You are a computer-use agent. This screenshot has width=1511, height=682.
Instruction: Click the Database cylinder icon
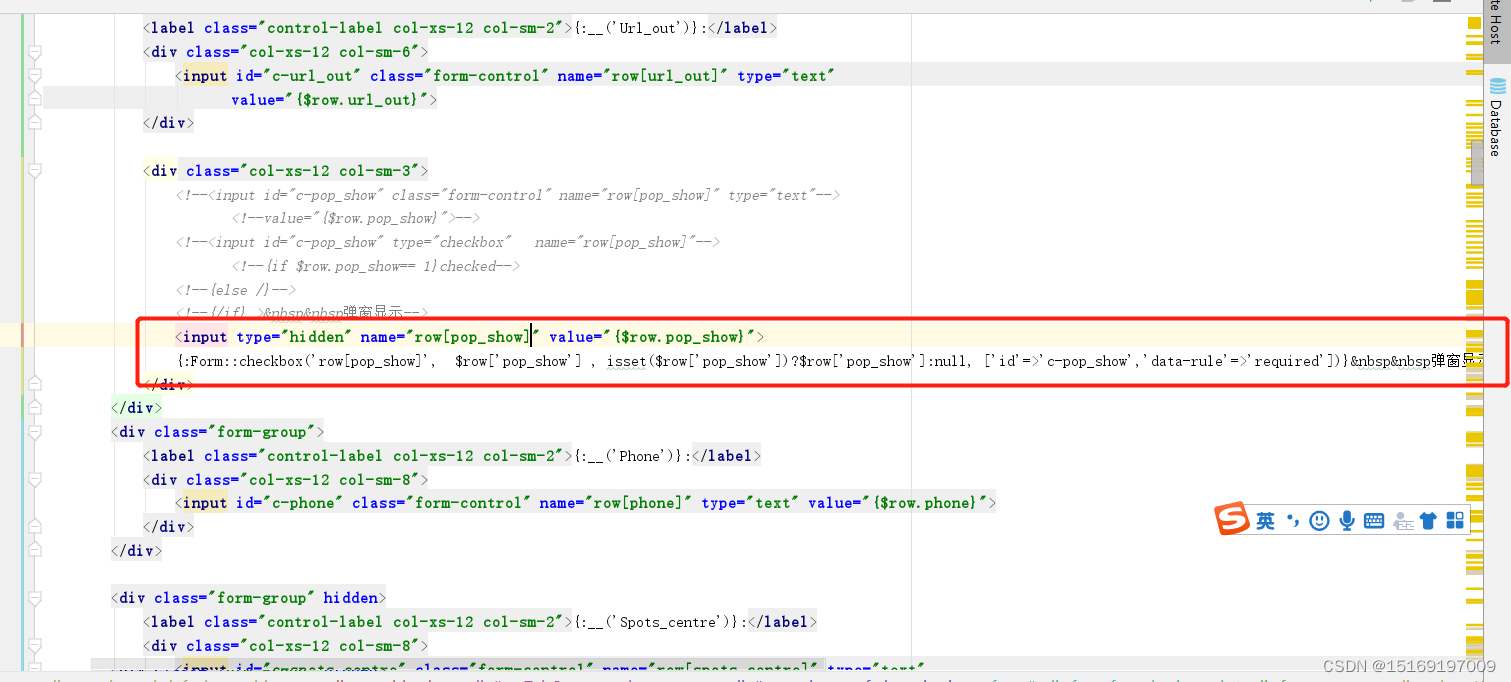point(1497,86)
